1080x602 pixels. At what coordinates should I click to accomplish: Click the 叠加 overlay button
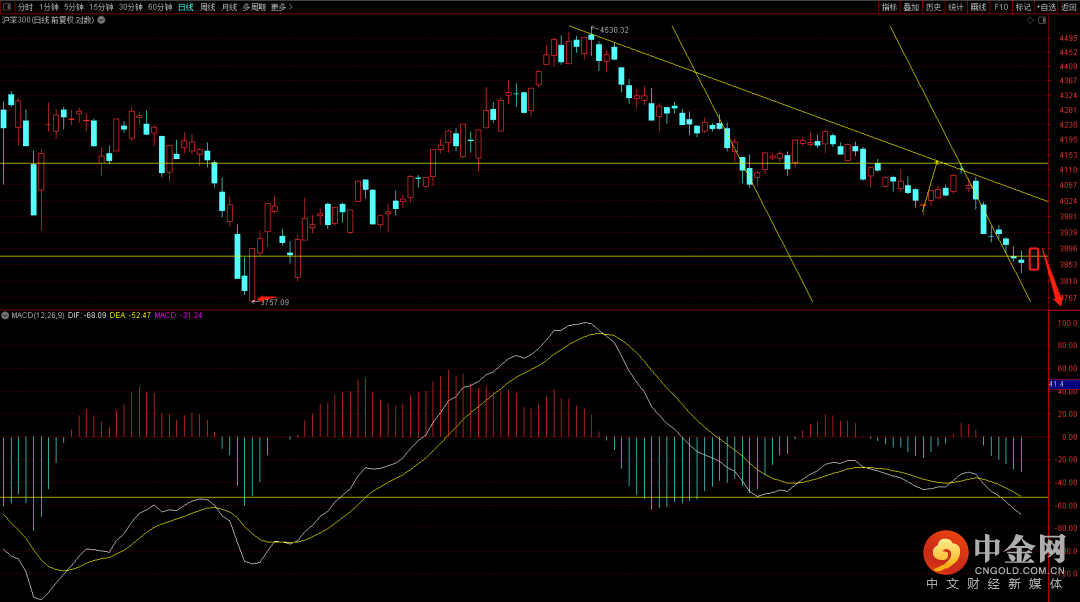click(911, 7)
